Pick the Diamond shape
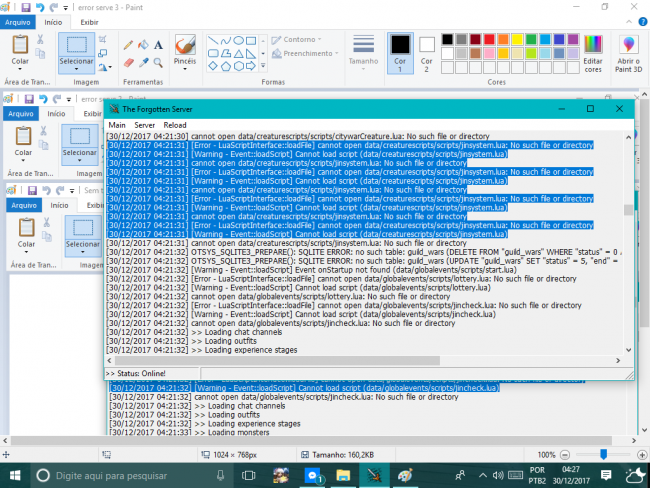Image resolution: width=650 pixels, height=488 pixels. (213, 66)
